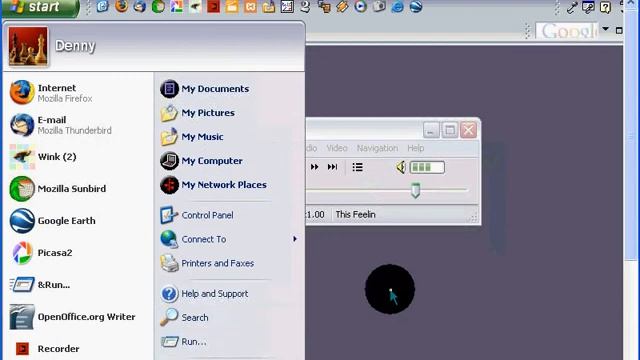Open the dropdown arrow beside Google box
This screenshot has width=640, height=360.
point(606,29)
